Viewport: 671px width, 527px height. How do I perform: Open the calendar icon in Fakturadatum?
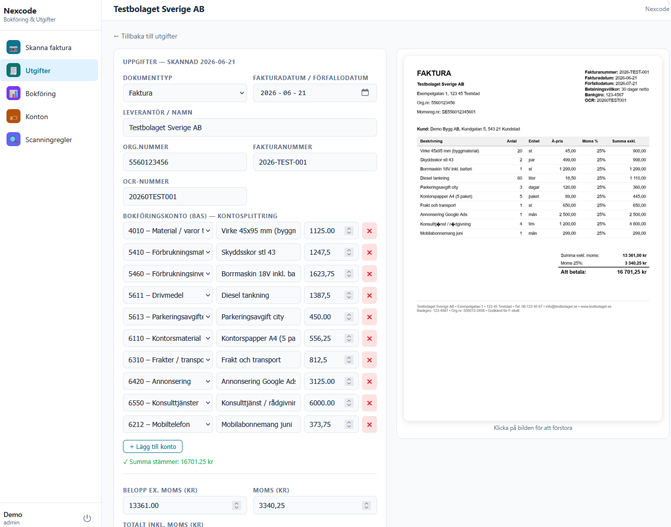click(x=365, y=92)
